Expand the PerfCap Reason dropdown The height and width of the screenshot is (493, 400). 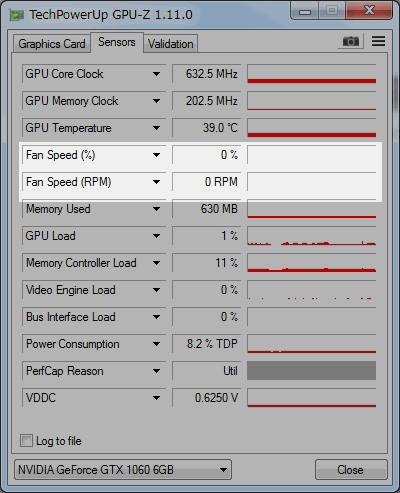coord(156,371)
